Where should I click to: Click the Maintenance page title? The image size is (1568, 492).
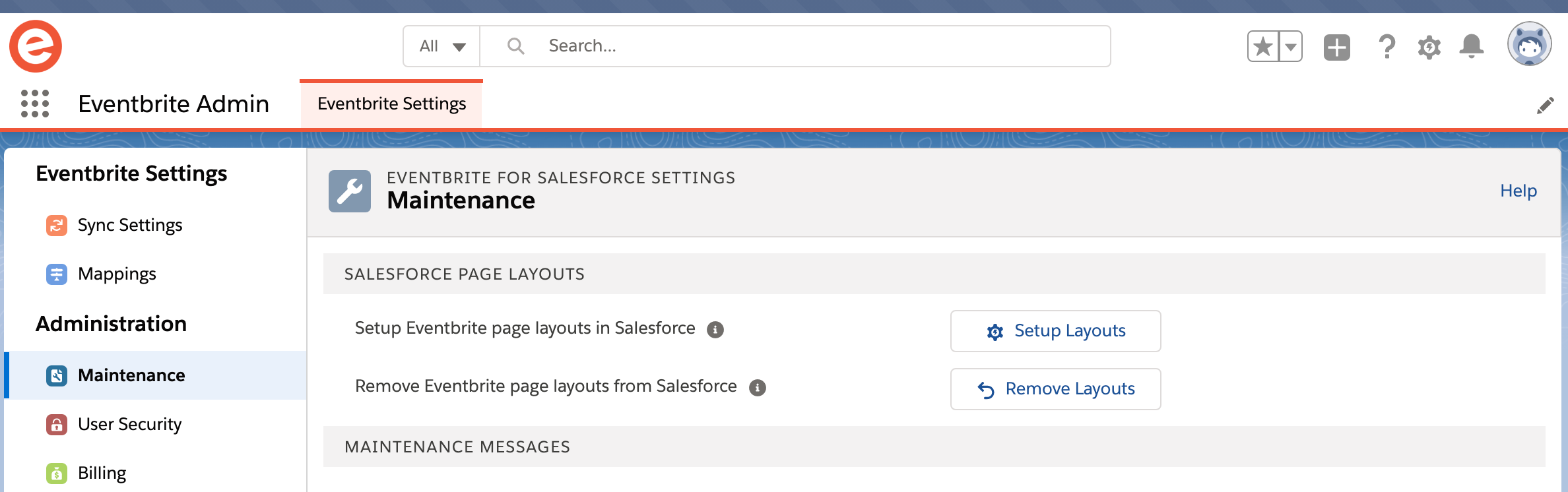[461, 200]
